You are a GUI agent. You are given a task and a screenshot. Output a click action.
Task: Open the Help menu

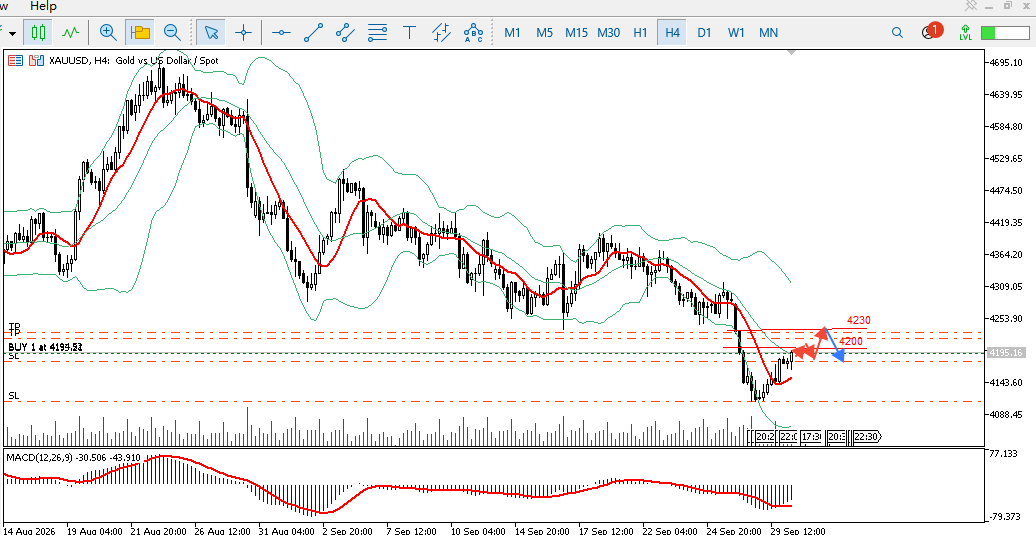44,6
